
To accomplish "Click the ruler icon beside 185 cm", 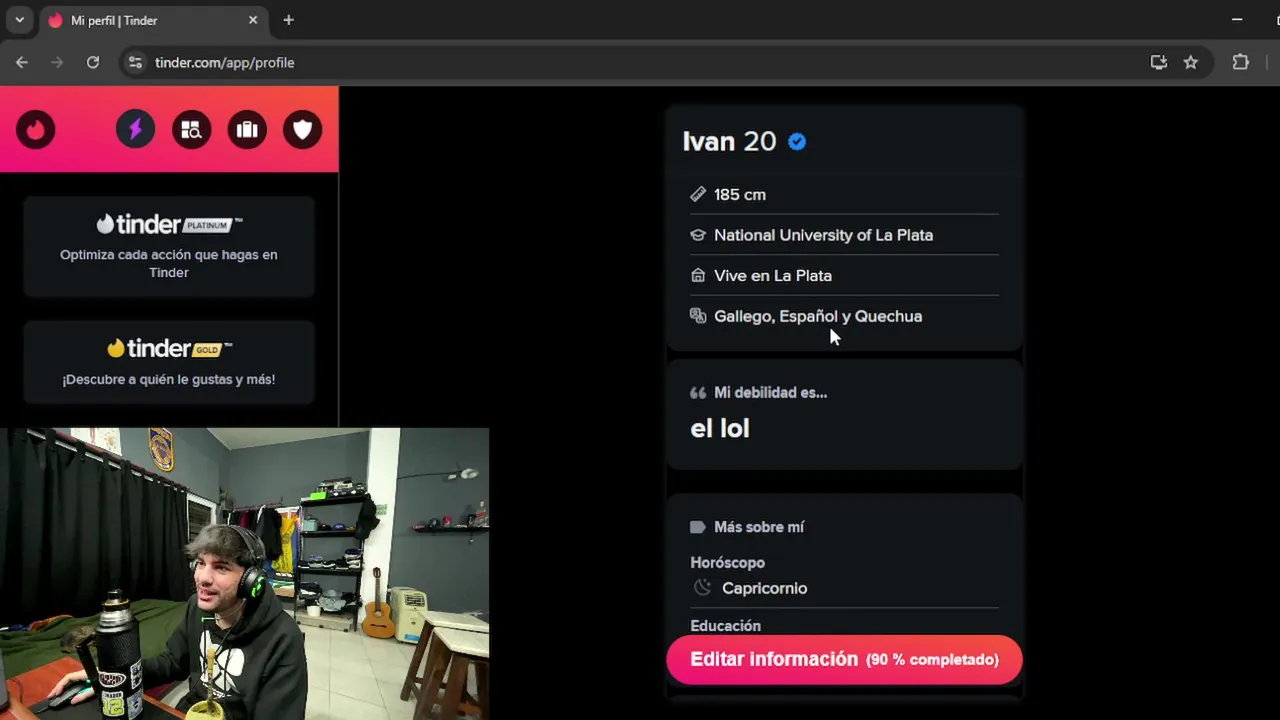I will click(x=698, y=194).
